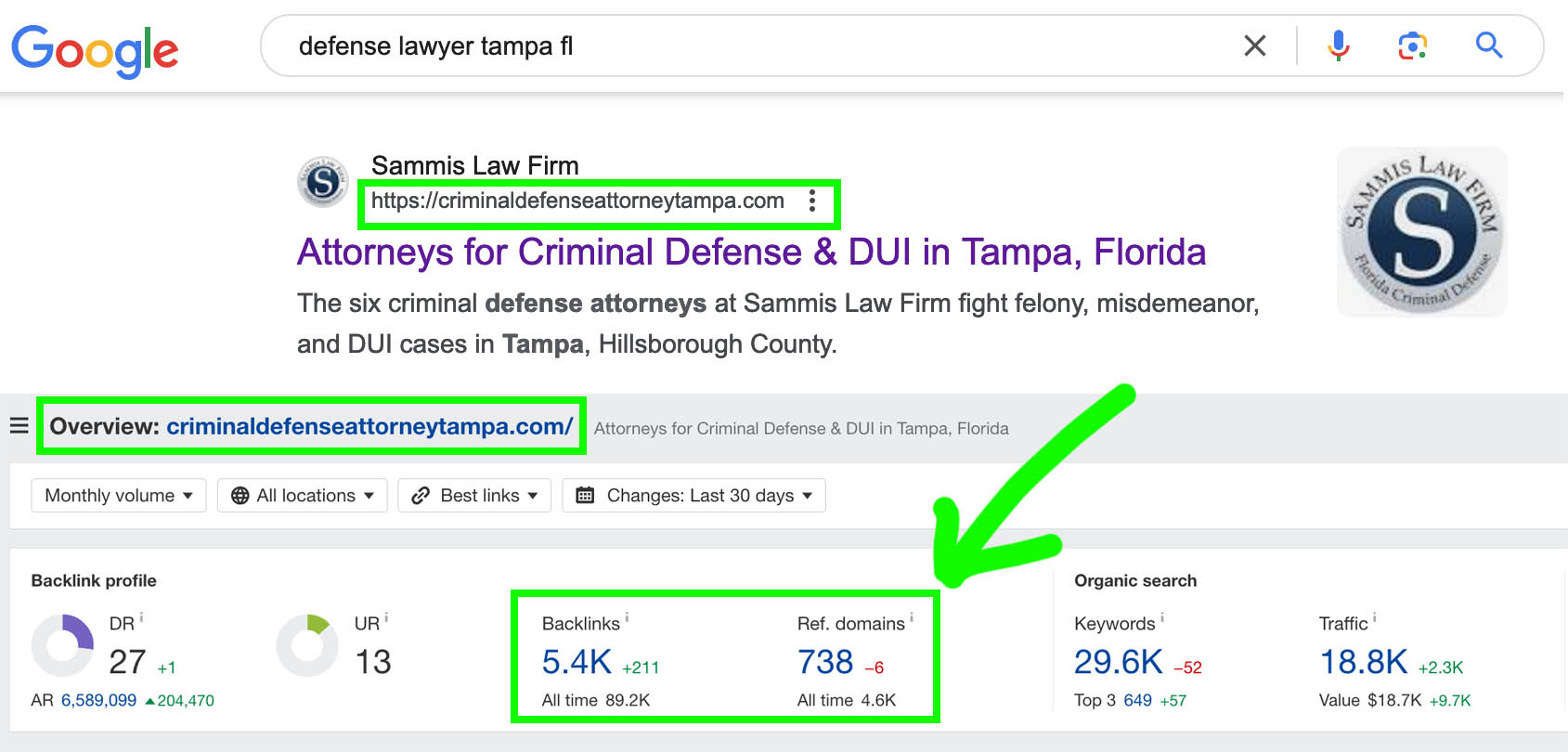
Task: Click the Sammis Law Firm site name
Action: point(474,165)
